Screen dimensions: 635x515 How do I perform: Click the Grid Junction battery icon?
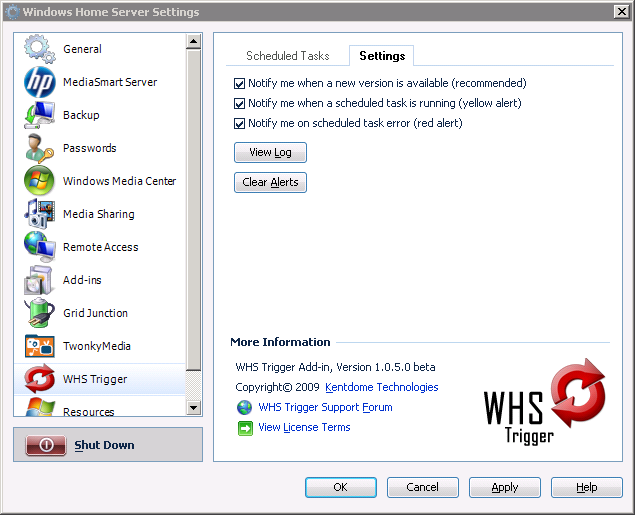pos(39,313)
